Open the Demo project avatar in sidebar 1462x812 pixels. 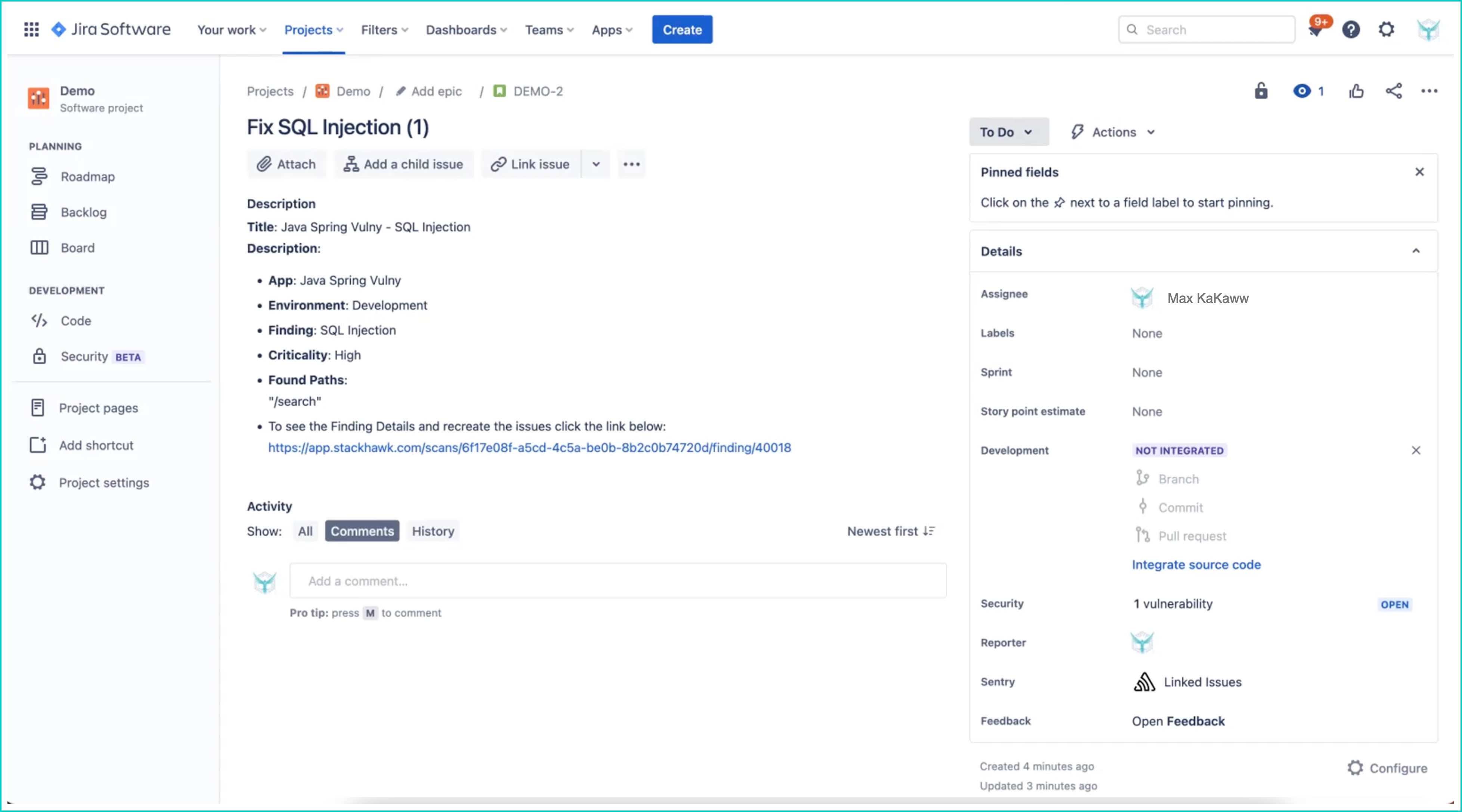click(38, 98)
